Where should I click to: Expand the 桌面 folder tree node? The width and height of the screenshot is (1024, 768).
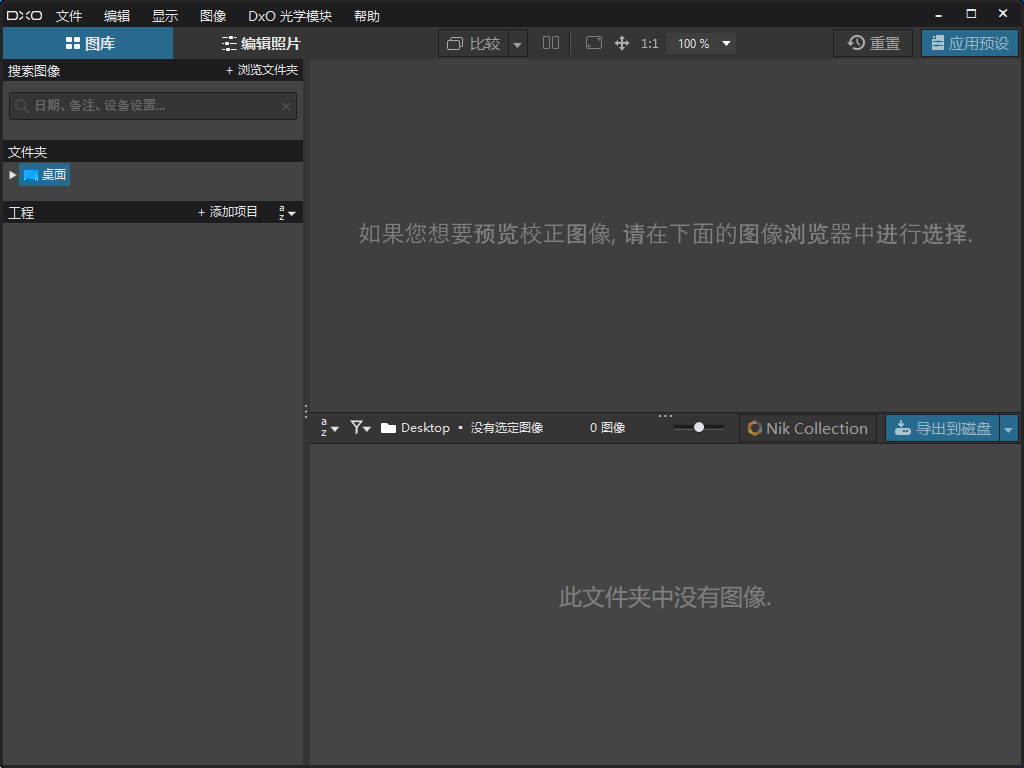click(13, 175)
